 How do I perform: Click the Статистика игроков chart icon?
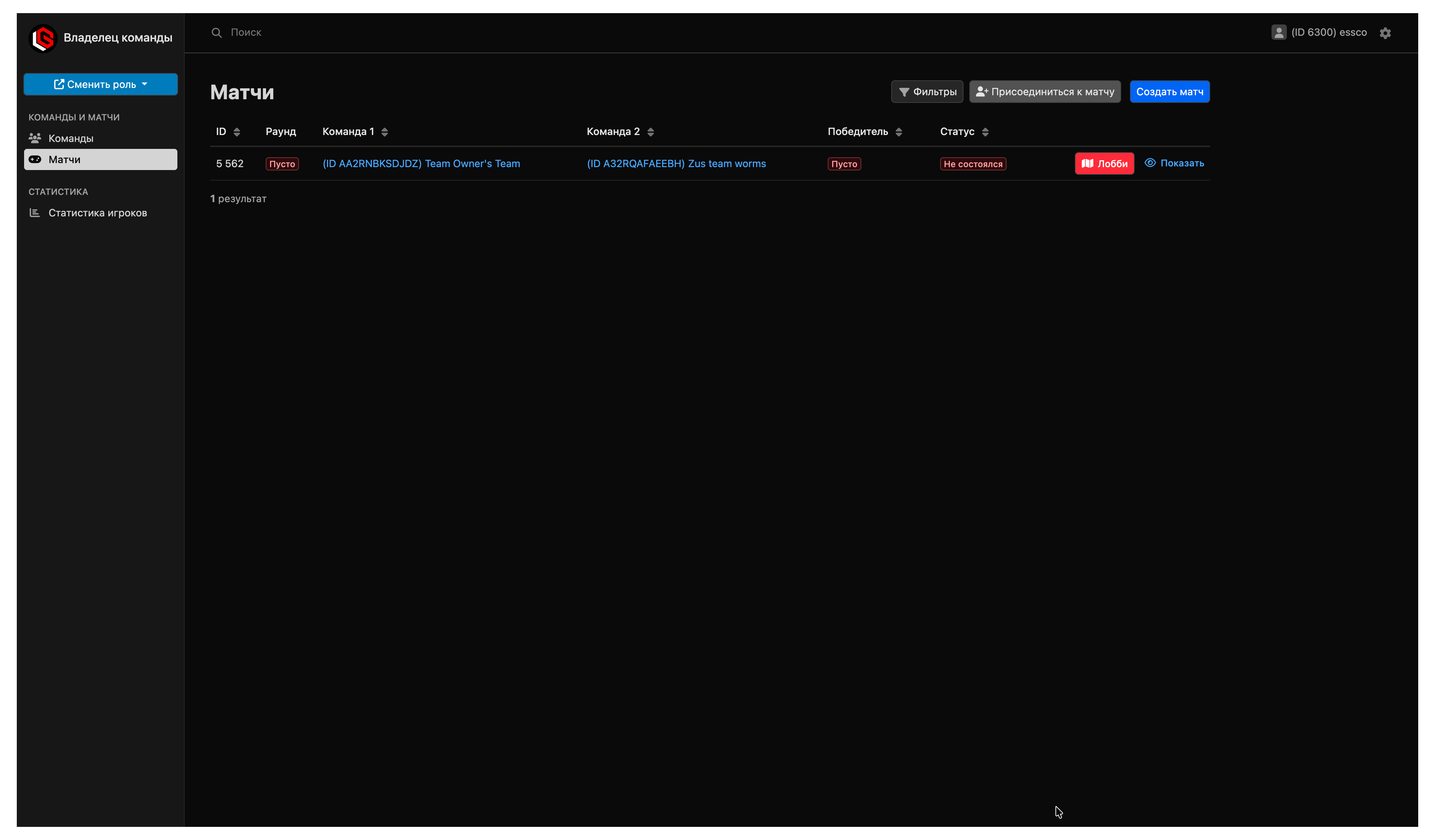[x=35, y=213]
